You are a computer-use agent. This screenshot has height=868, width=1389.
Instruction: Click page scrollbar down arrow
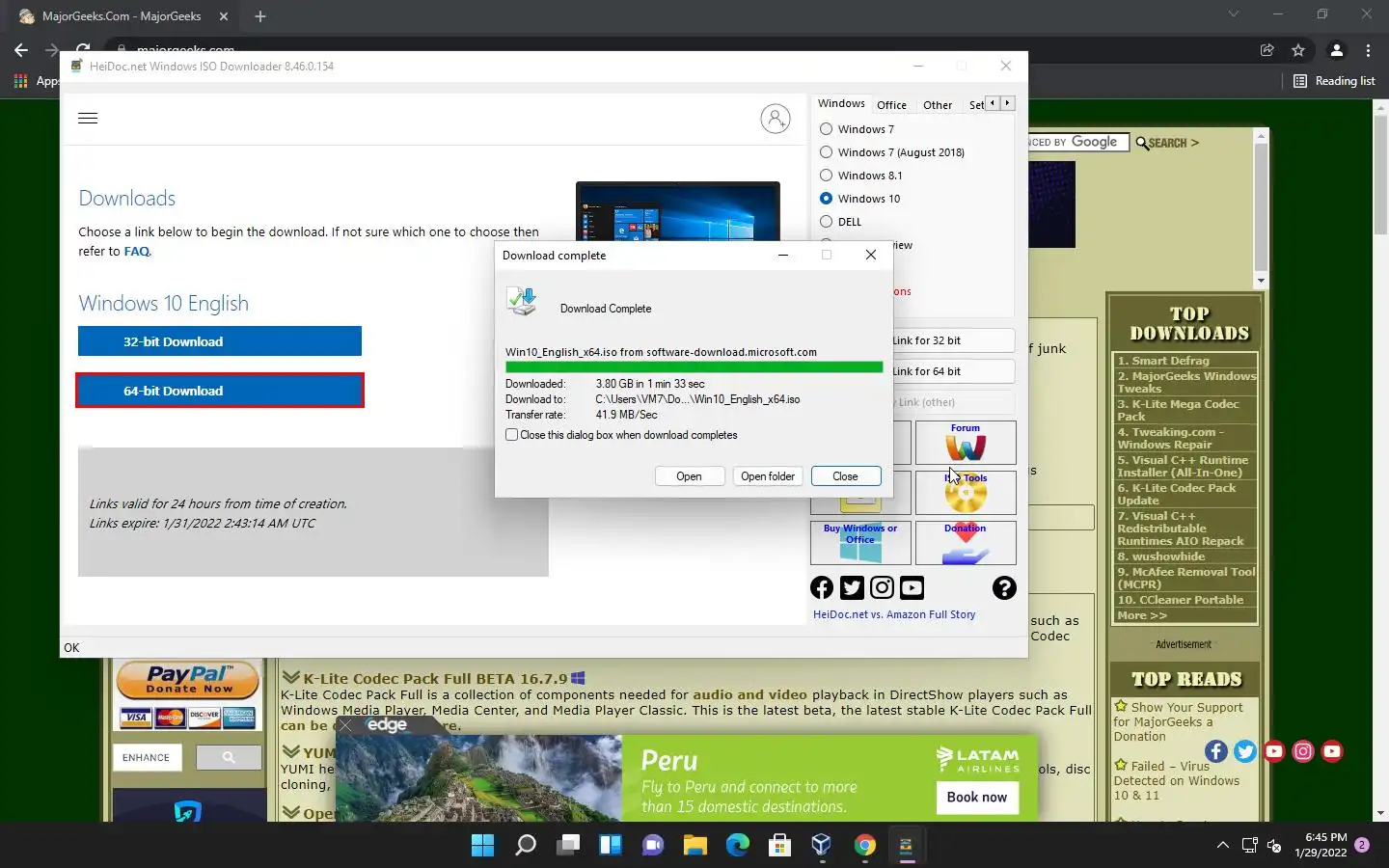click(x=1380, y=813)
